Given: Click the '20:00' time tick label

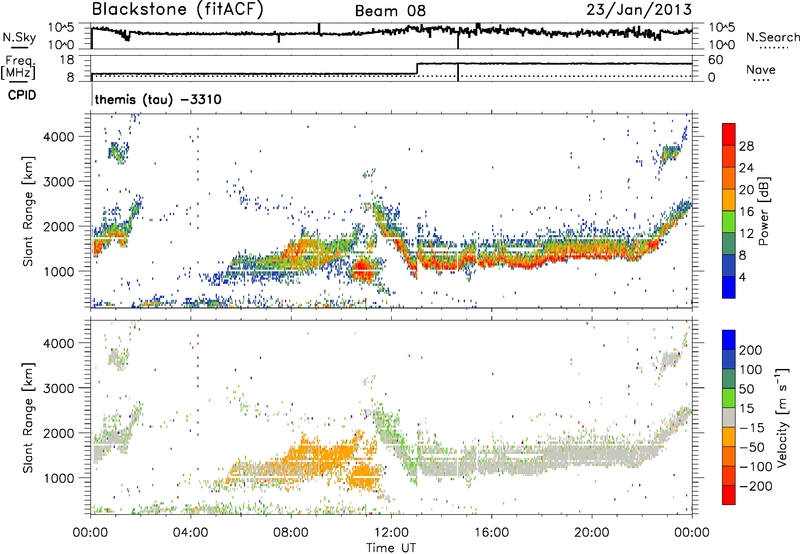Looking at the screenshot, I should (591, 533).
